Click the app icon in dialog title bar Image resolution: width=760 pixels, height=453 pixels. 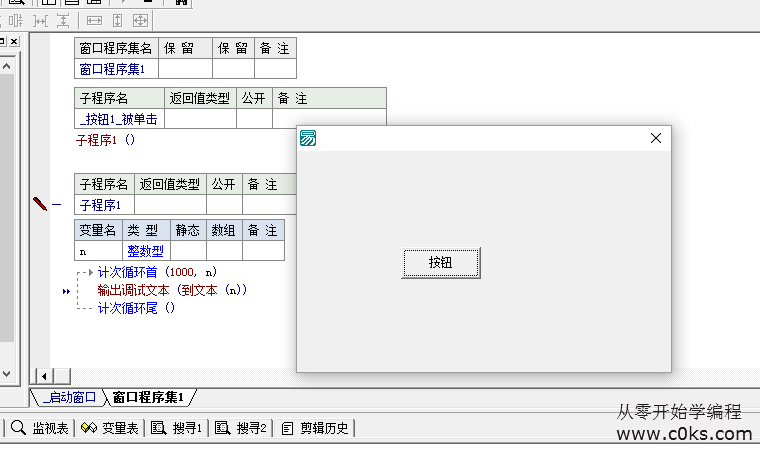pyautogui.click(x=309, y=138)
